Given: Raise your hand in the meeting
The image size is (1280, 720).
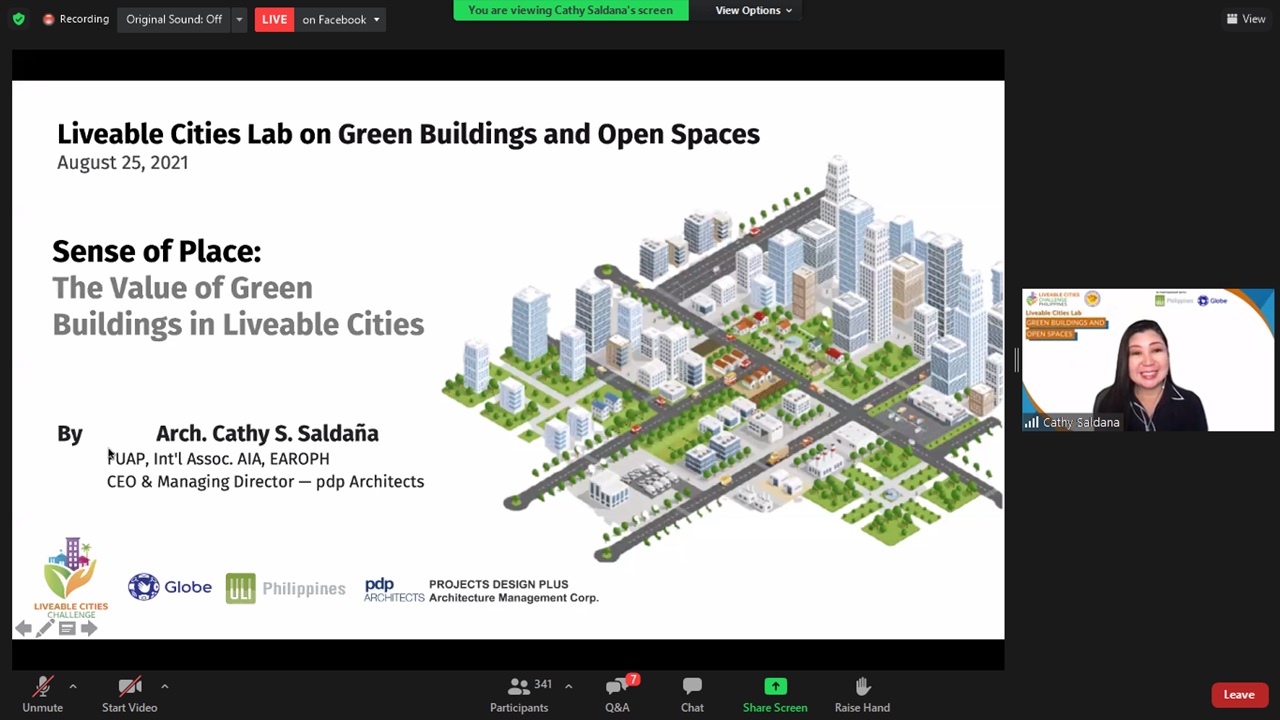Looking at the screenshot, I should (862, 694).
